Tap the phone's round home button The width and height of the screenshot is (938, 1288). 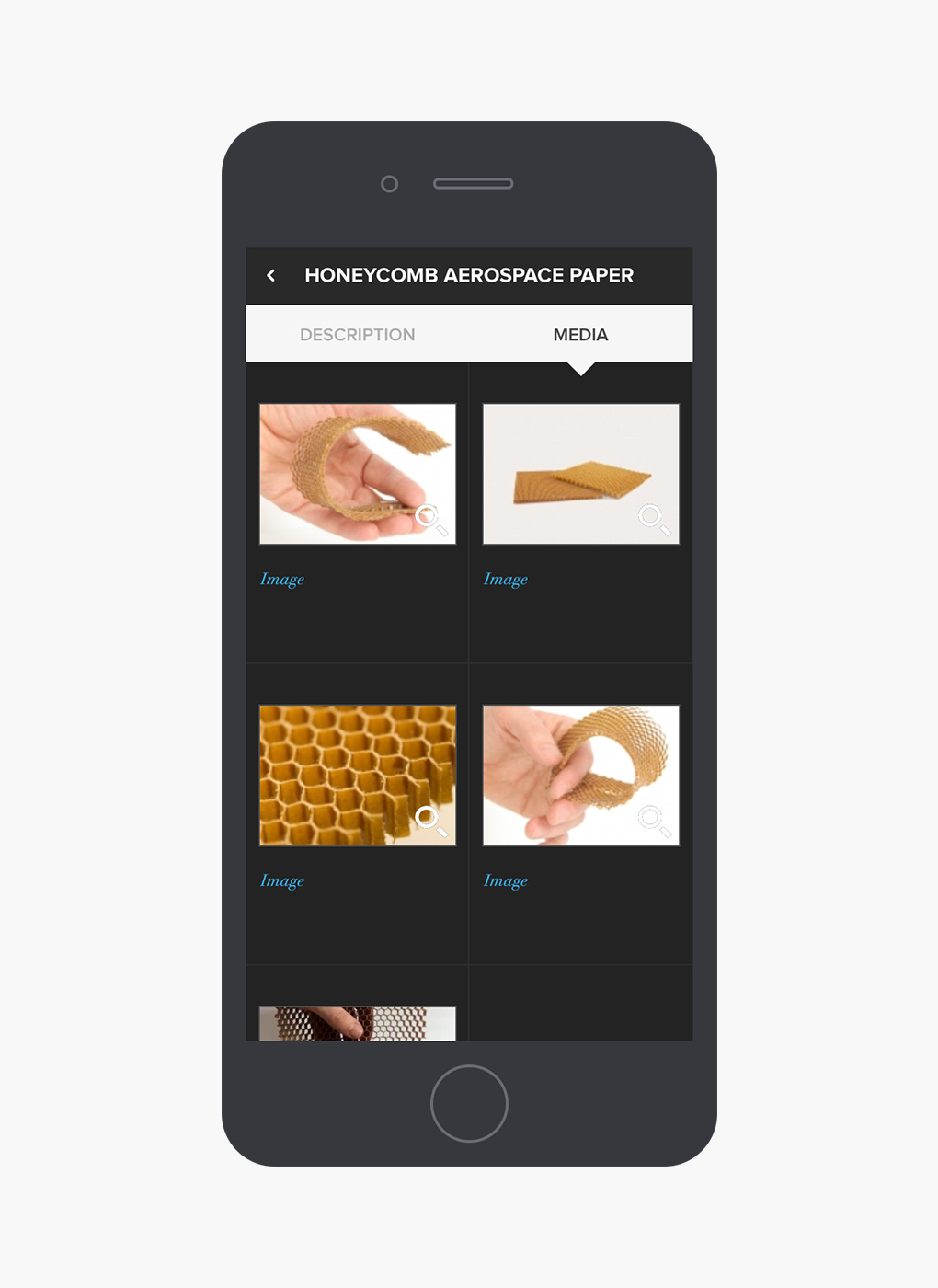click(469, 1103)
